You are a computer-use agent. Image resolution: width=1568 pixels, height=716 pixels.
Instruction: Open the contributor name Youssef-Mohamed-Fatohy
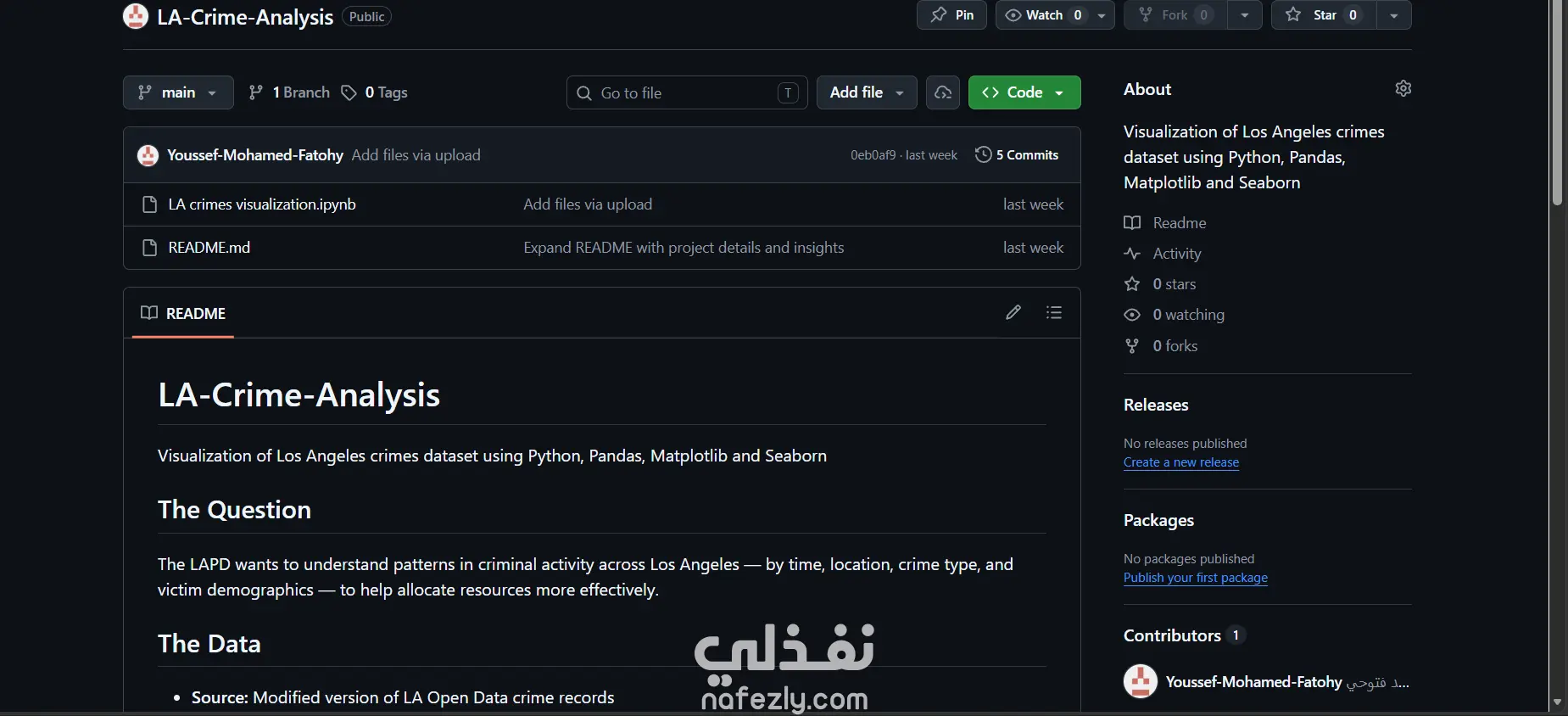pyautogui.click(x=1253, y=682)
